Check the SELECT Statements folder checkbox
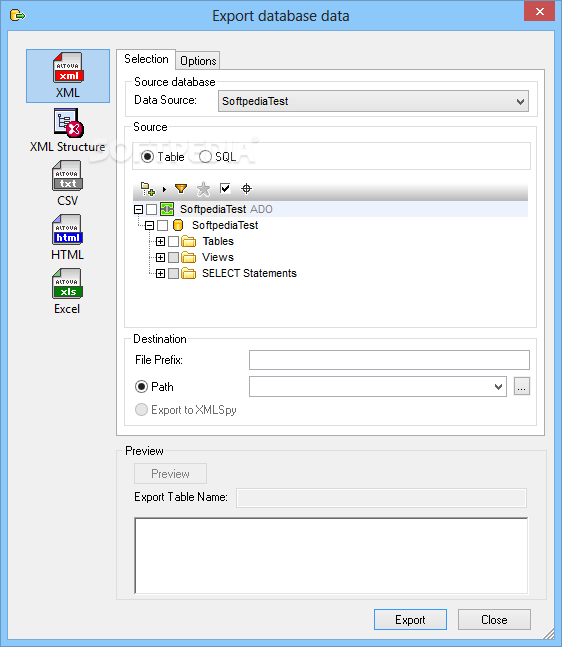 tap(174, 274)
